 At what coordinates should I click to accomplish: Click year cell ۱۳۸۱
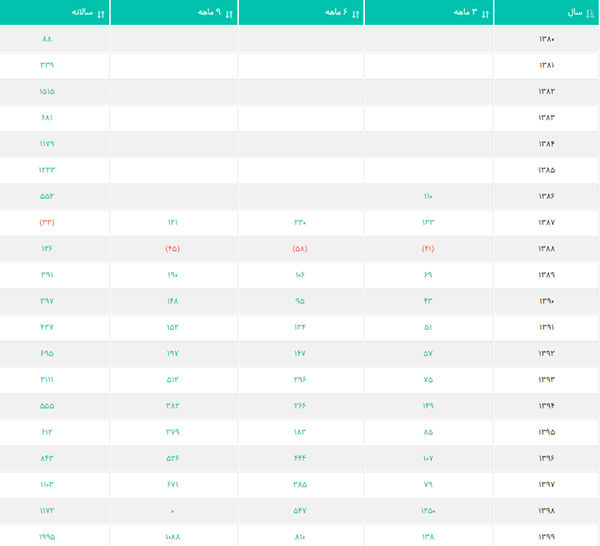546,65
